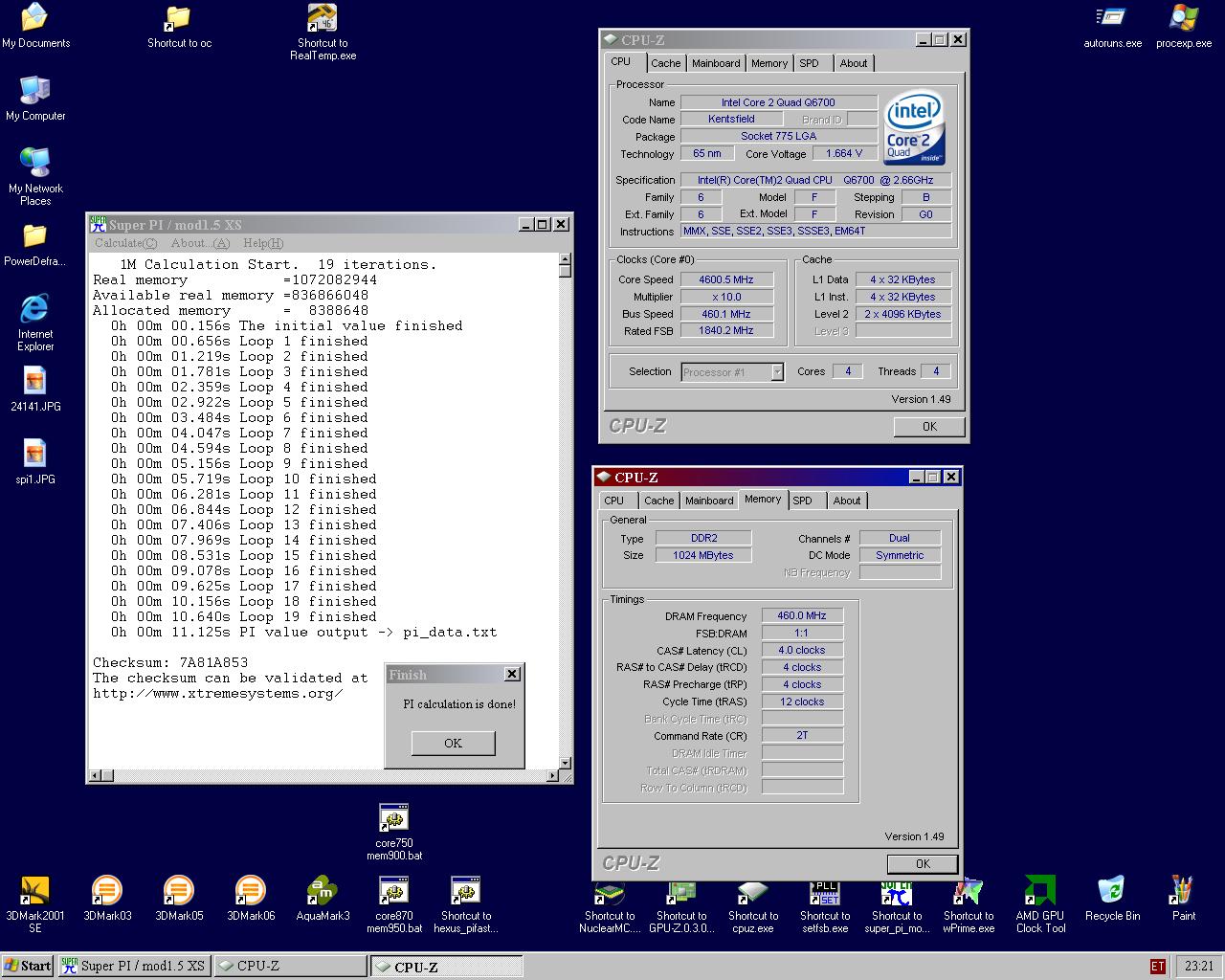Switch to Memory tab in upper CPU-Z
Viewport: 1225px width, 980px height.
click(x=769, y=63)
